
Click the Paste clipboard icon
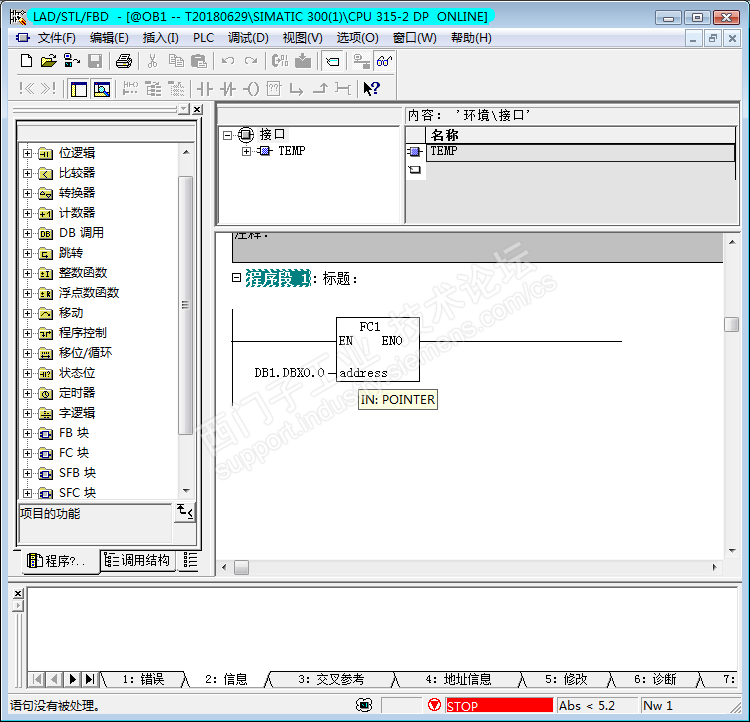(x=199, y=61)
